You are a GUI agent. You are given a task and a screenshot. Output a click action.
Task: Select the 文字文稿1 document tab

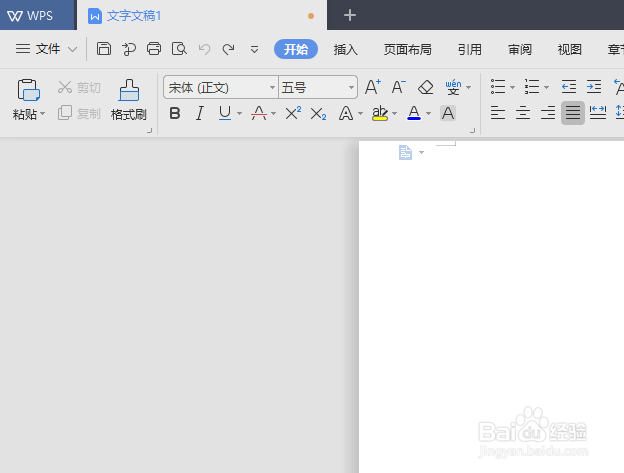pyautogui.click(x=202, y=16)
